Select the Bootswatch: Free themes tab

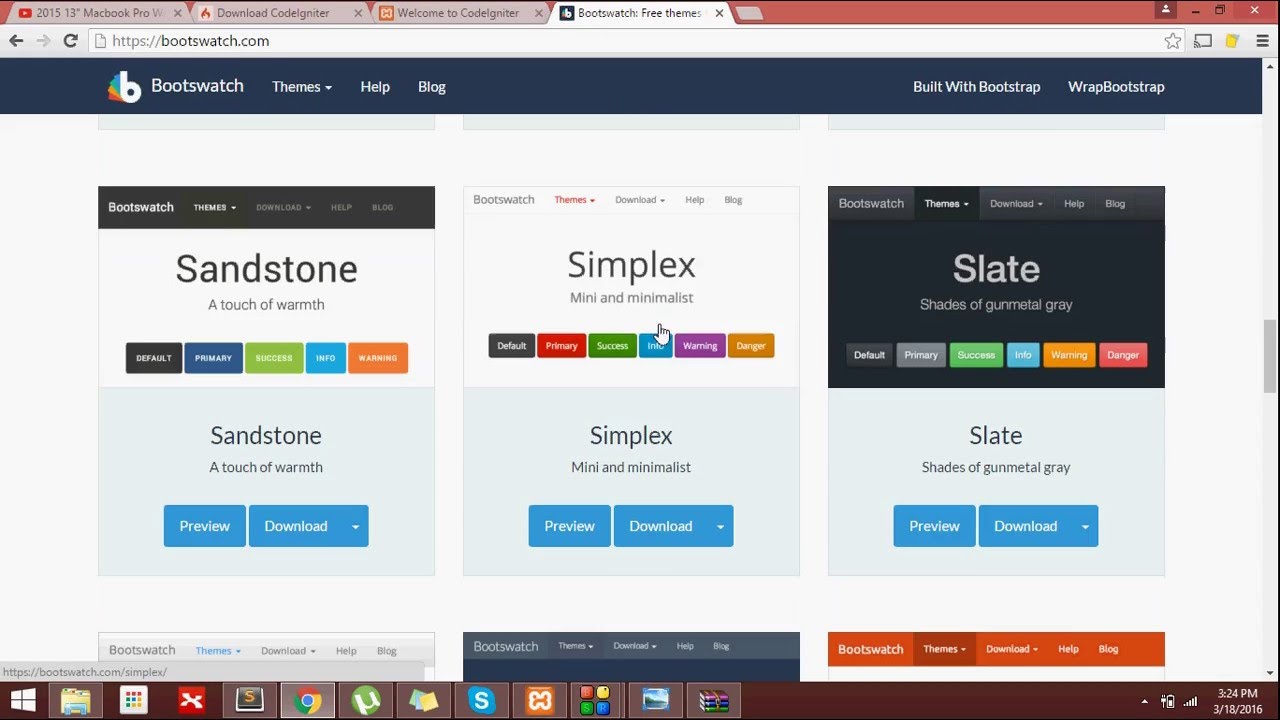click(x=638, y=13)
